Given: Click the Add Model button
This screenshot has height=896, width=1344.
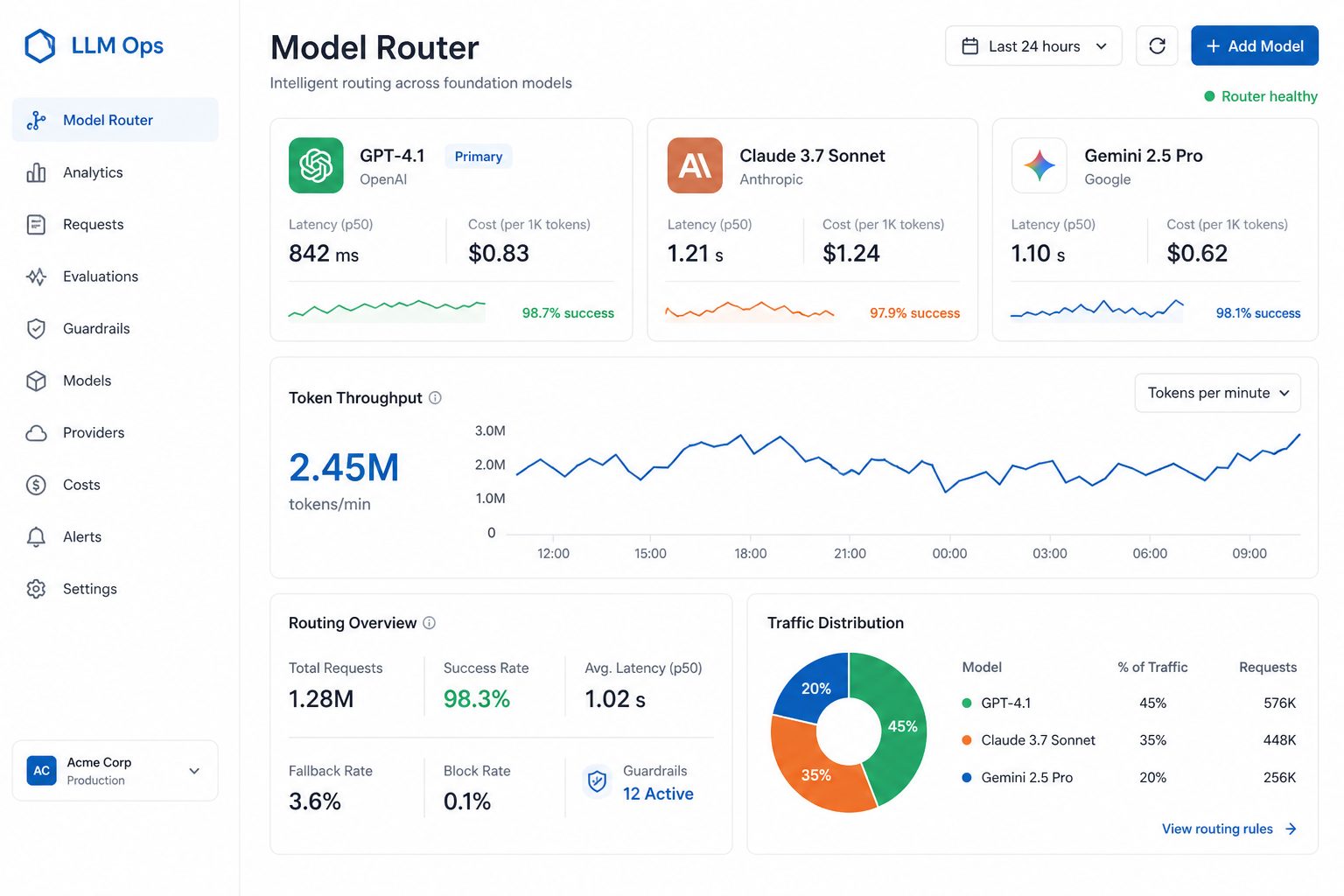Looking at the screenshot, I should click(1254, 46).
